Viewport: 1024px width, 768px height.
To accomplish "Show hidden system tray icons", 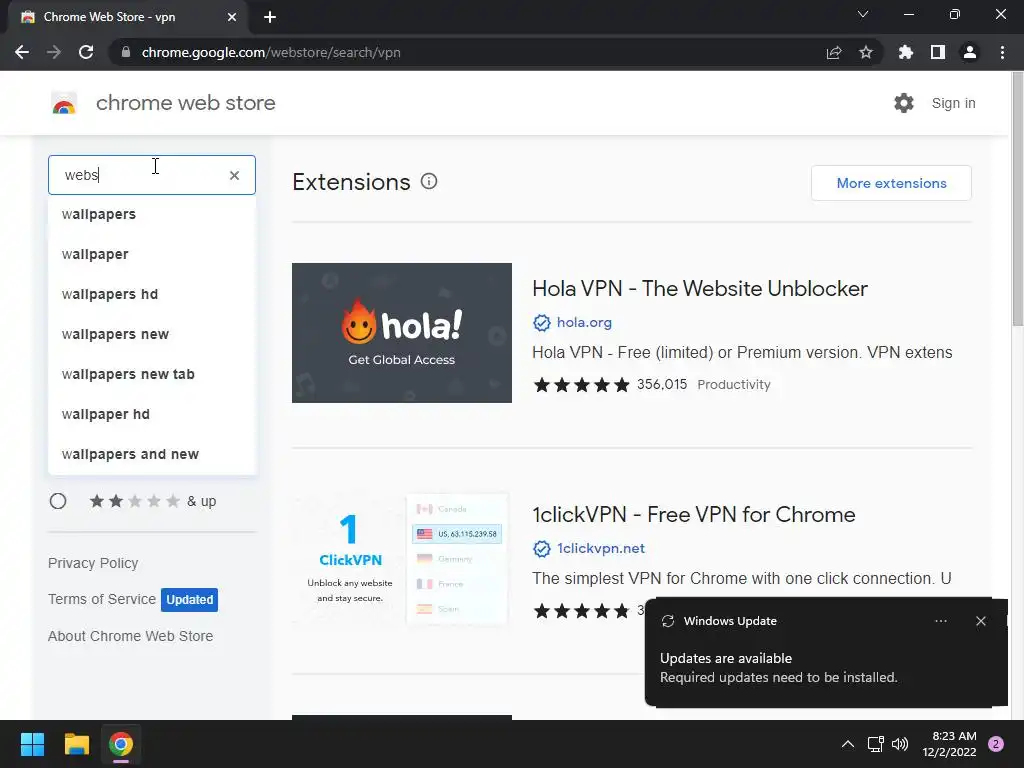I will click(x=847, y=744).
